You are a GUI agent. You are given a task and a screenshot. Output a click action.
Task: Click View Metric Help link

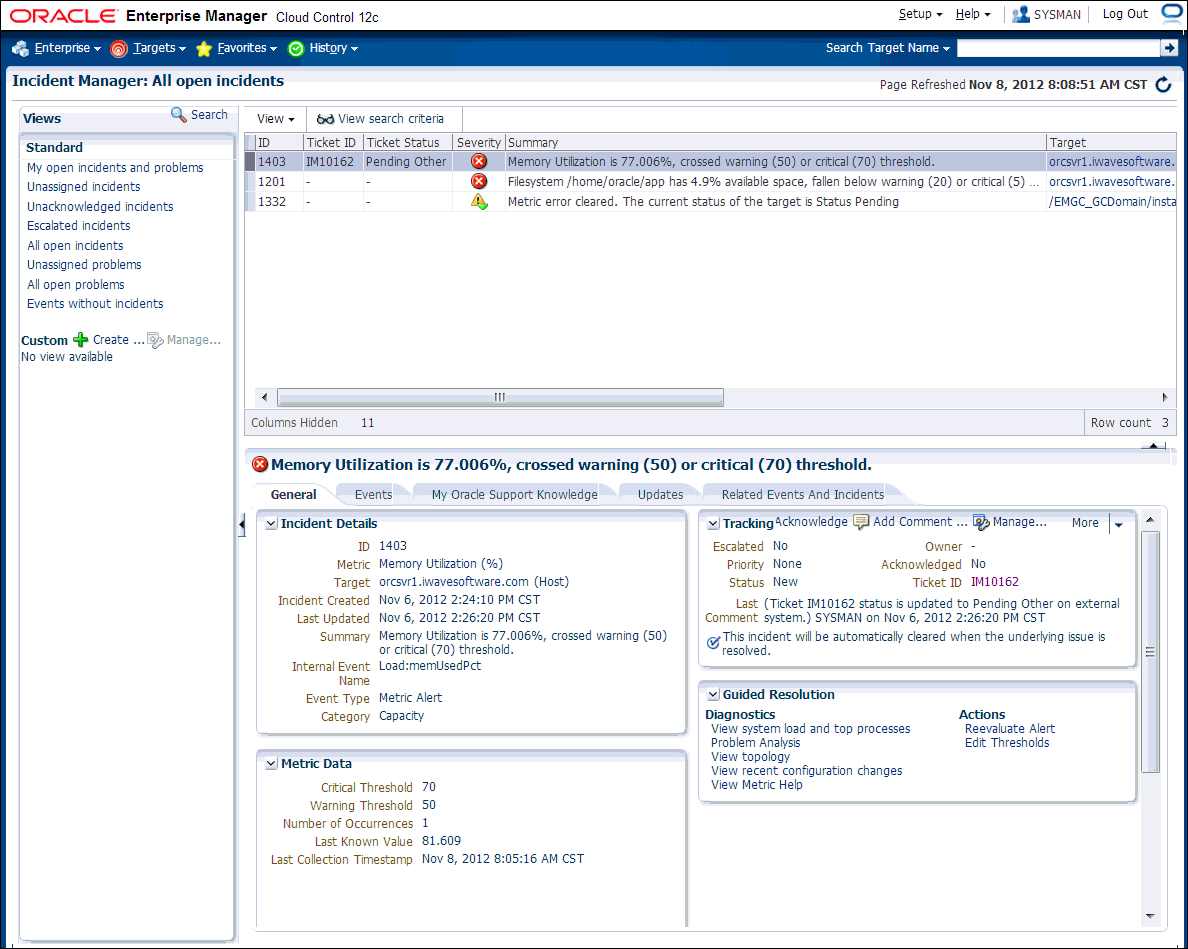tap(757, 785)
